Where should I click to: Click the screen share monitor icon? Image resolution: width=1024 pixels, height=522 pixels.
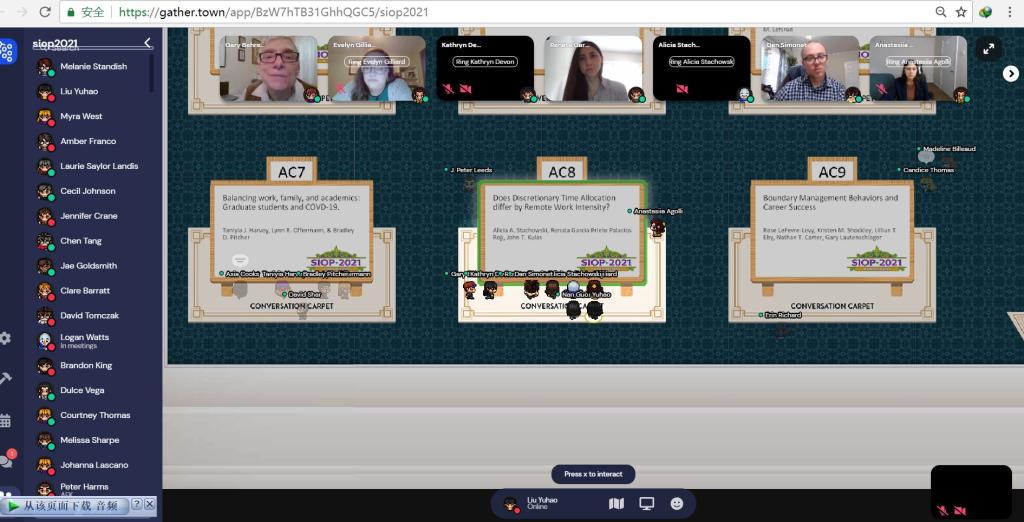click(x=646, y=503)
